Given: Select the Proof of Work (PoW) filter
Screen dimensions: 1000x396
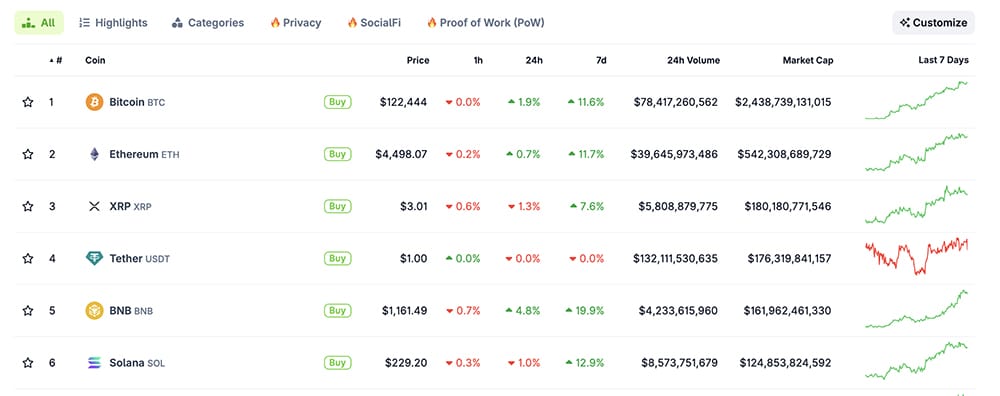Looking at the screenshot, I should (485, 23).
